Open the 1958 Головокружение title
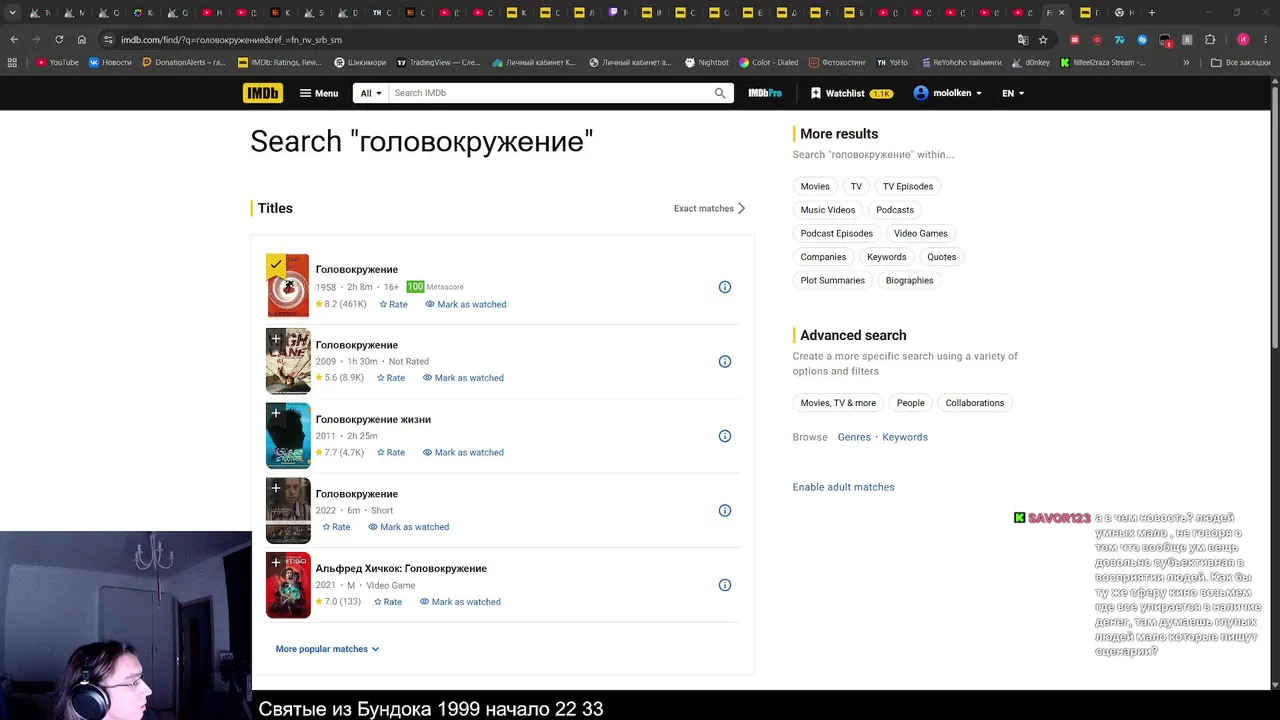The width and height of the screenshot is (1280, 720). [x=357, y=269]
